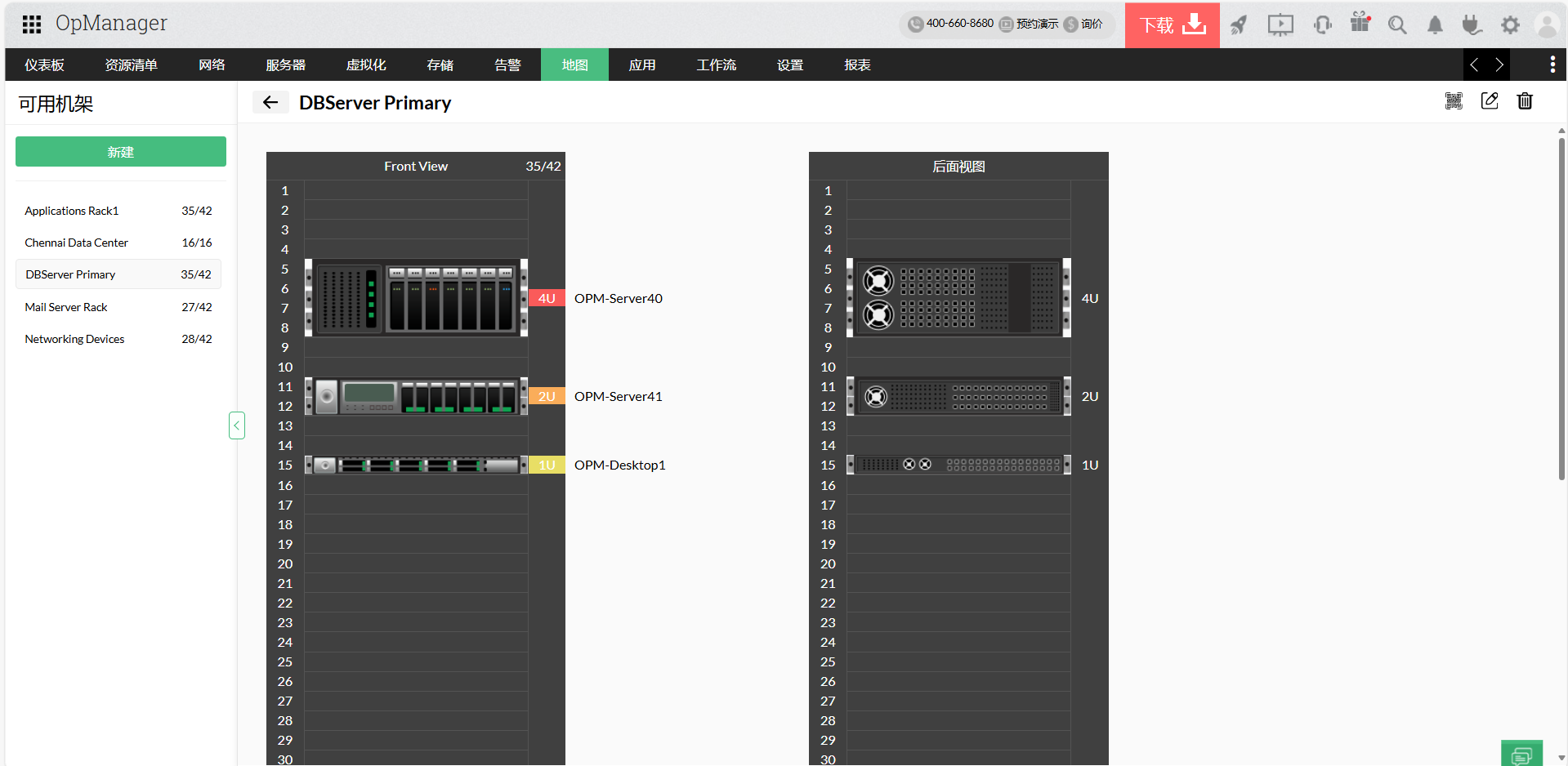Viewport: 1568px width, 766px height.
Task: Open the 工作流 workflow tab
Action: (716, 65)
